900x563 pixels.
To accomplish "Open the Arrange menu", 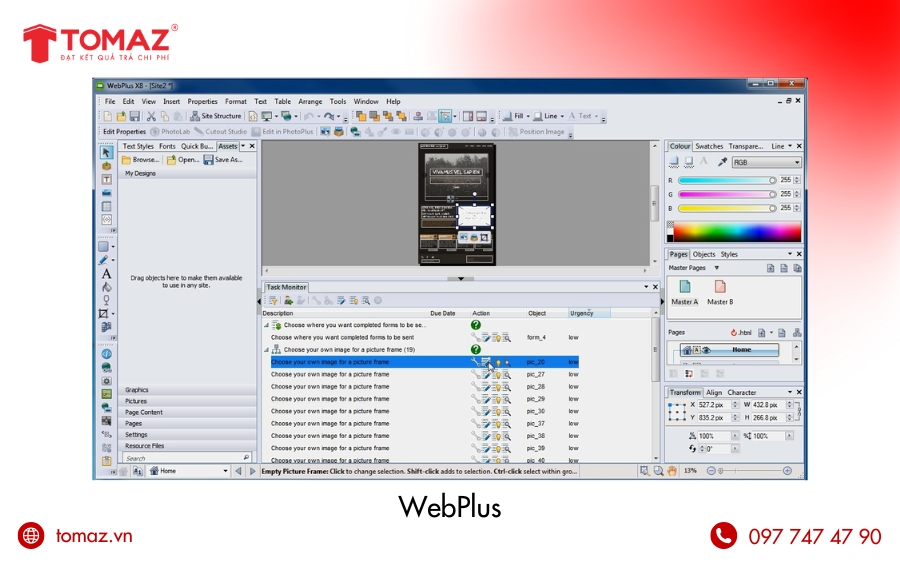I will pos(310,101).
